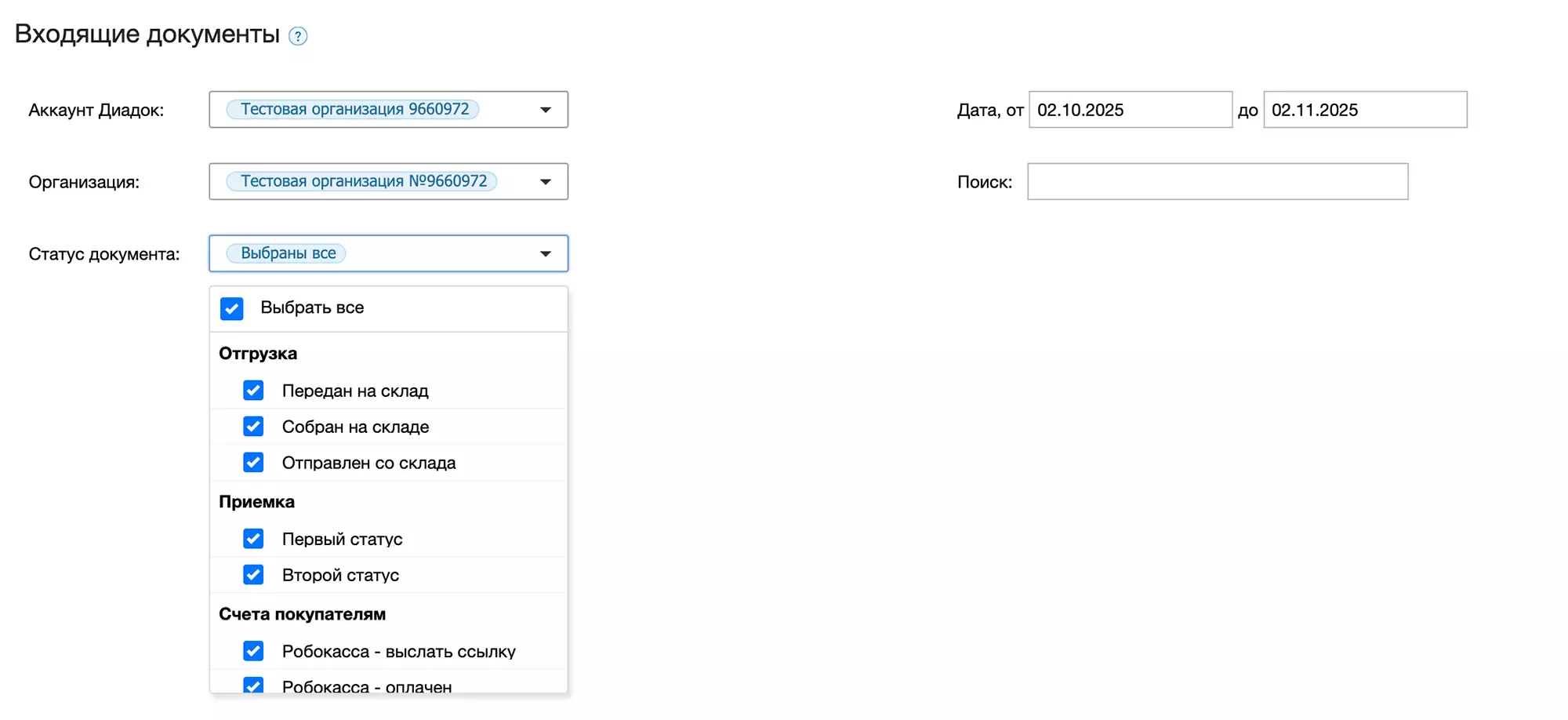Toggle the Второй статус checkbox

click(253, 575)
